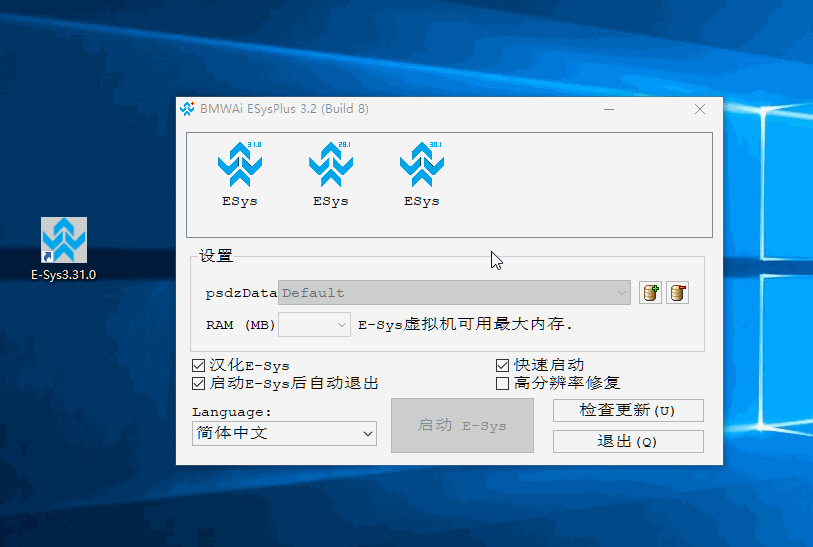Select the ESys 31.0 version icon
The width and height of the screenshot is (813, 547).
point(240,173)
